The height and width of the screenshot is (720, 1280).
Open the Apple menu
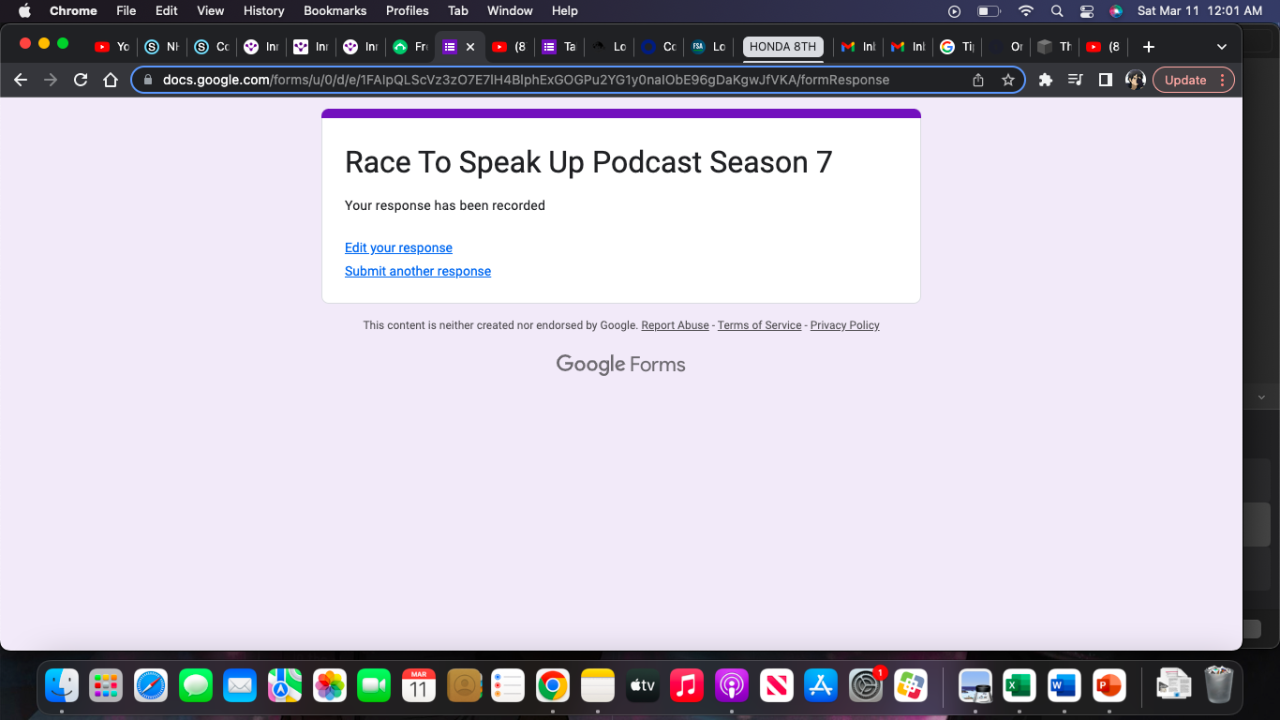point(25,11)
